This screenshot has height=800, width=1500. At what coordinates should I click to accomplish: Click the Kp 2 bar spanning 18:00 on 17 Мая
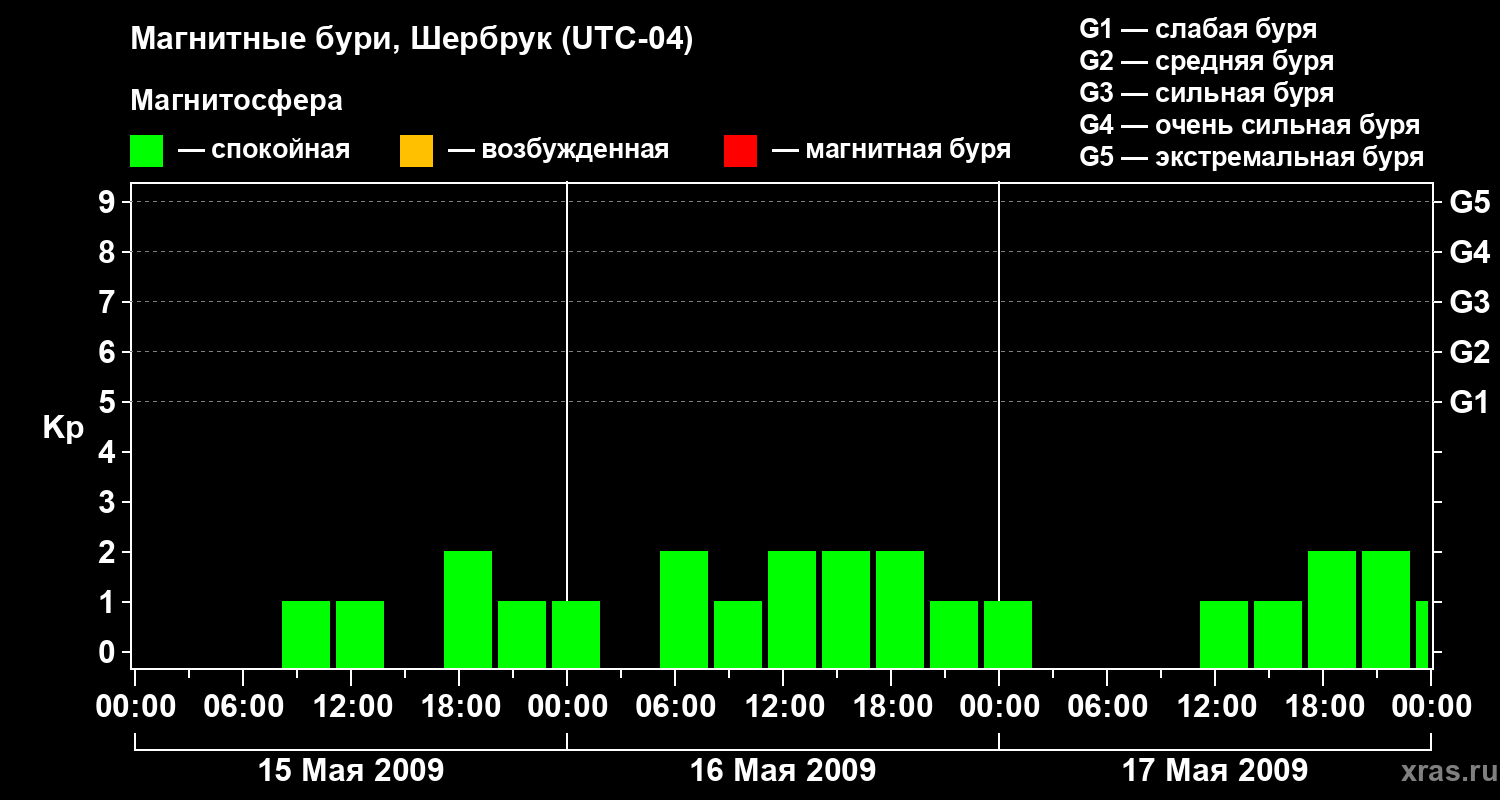point(1332,609)
